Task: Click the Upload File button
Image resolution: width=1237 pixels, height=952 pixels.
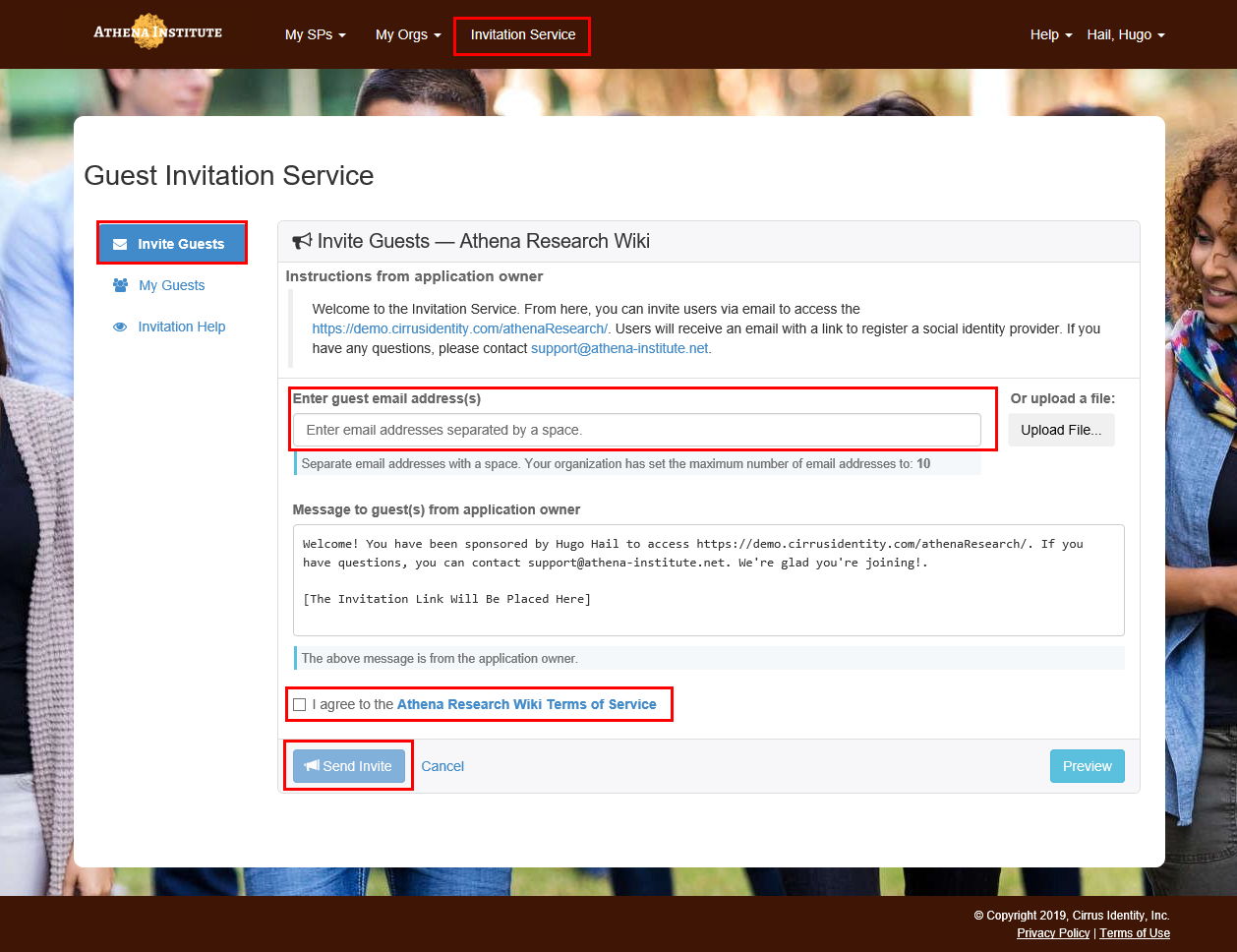Action: pos(1061,430)
